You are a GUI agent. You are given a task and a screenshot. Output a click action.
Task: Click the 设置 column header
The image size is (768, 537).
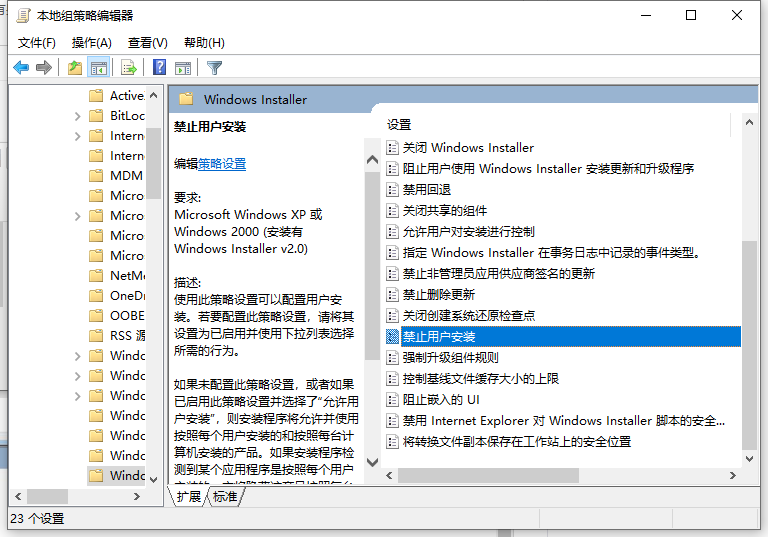coord(400,125)
